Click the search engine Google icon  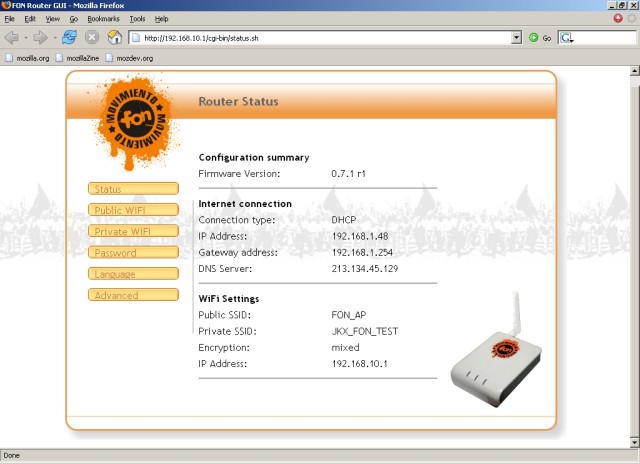tap(567, 37)
